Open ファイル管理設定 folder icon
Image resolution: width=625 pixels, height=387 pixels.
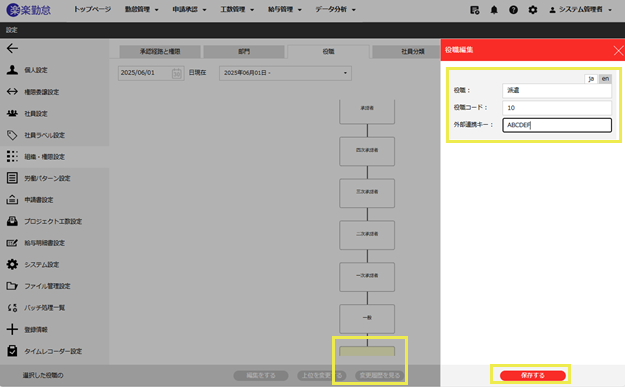tap(12, 286)
